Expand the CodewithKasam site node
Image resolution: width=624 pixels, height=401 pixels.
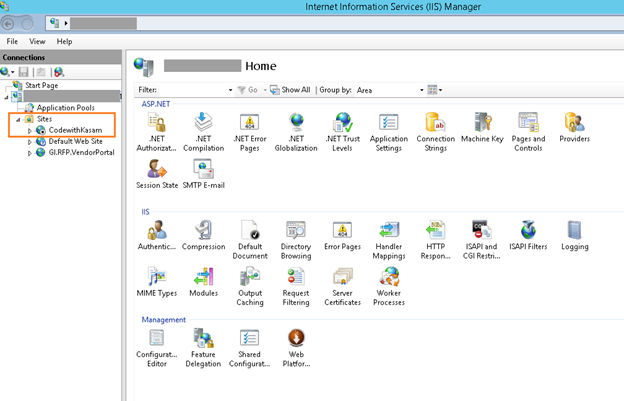tap(29, 130)
